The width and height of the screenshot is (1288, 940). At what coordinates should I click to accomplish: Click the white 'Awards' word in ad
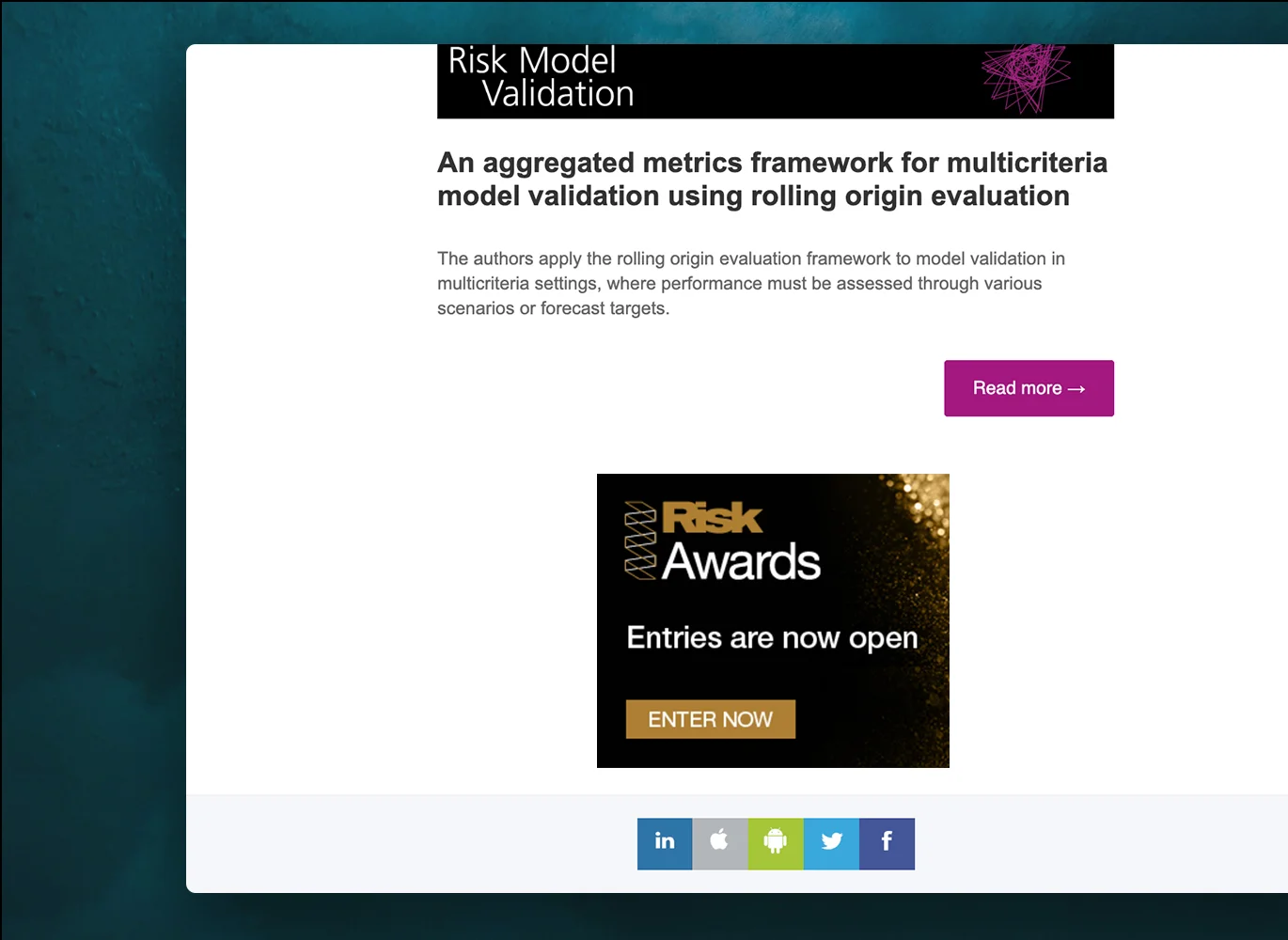pyautogui.click(x=741, y=562)
